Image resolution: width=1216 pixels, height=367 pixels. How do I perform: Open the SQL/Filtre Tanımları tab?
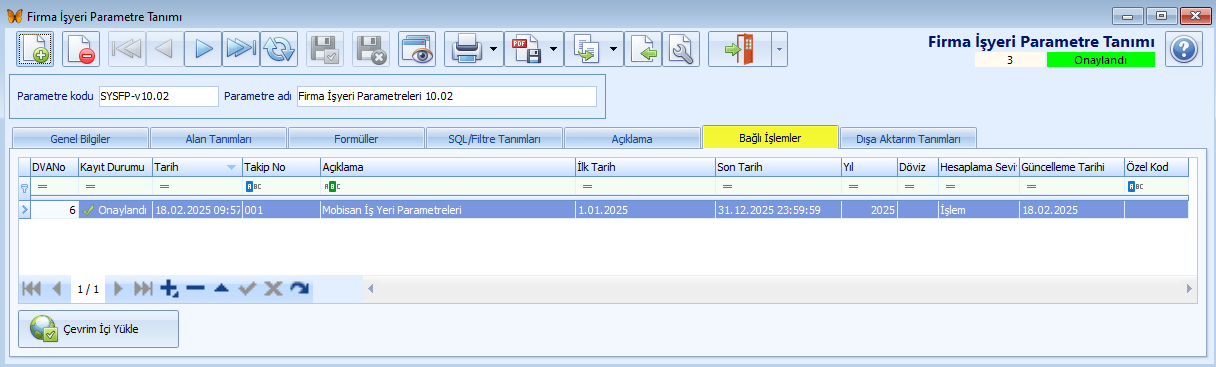(494, 138)
